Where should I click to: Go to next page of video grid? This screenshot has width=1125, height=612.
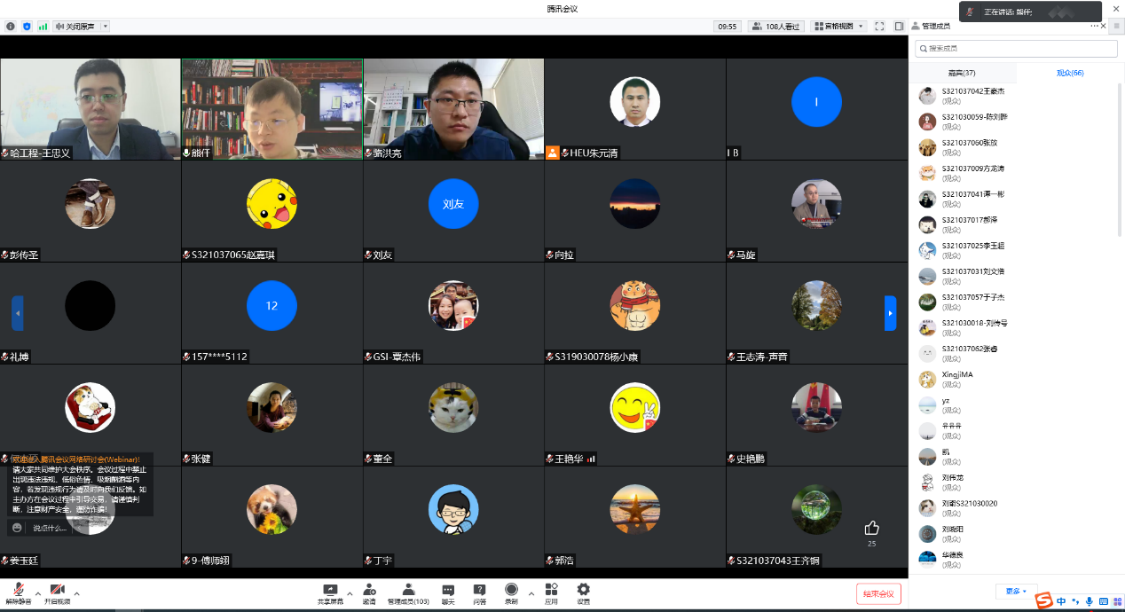pos(890,313)
